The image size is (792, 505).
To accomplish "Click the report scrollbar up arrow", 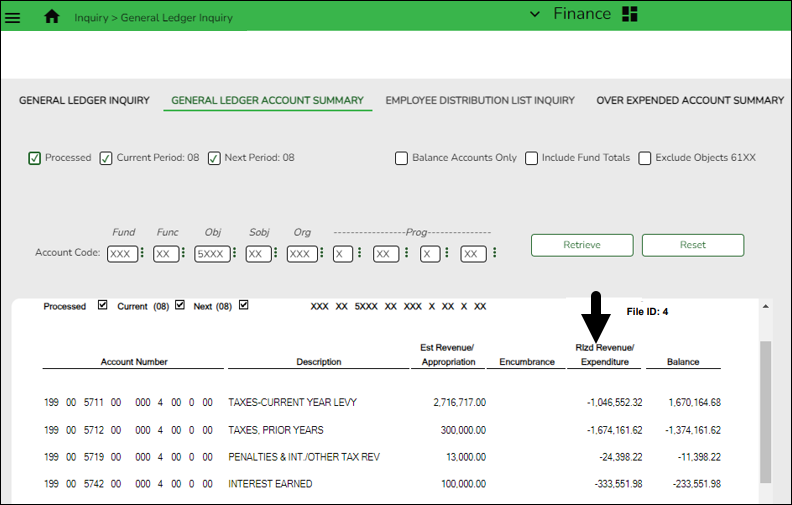I will [x=766, y=307].
